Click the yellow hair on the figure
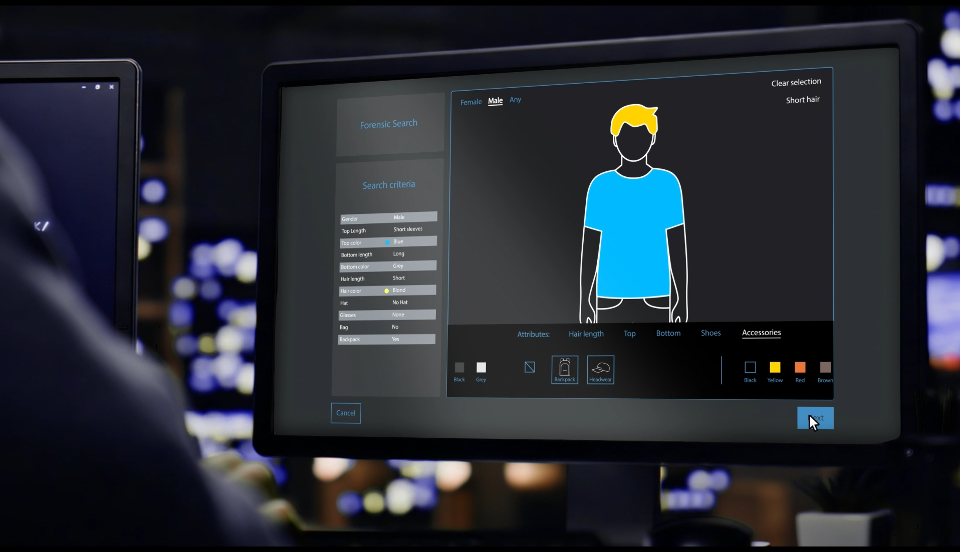 634,119
